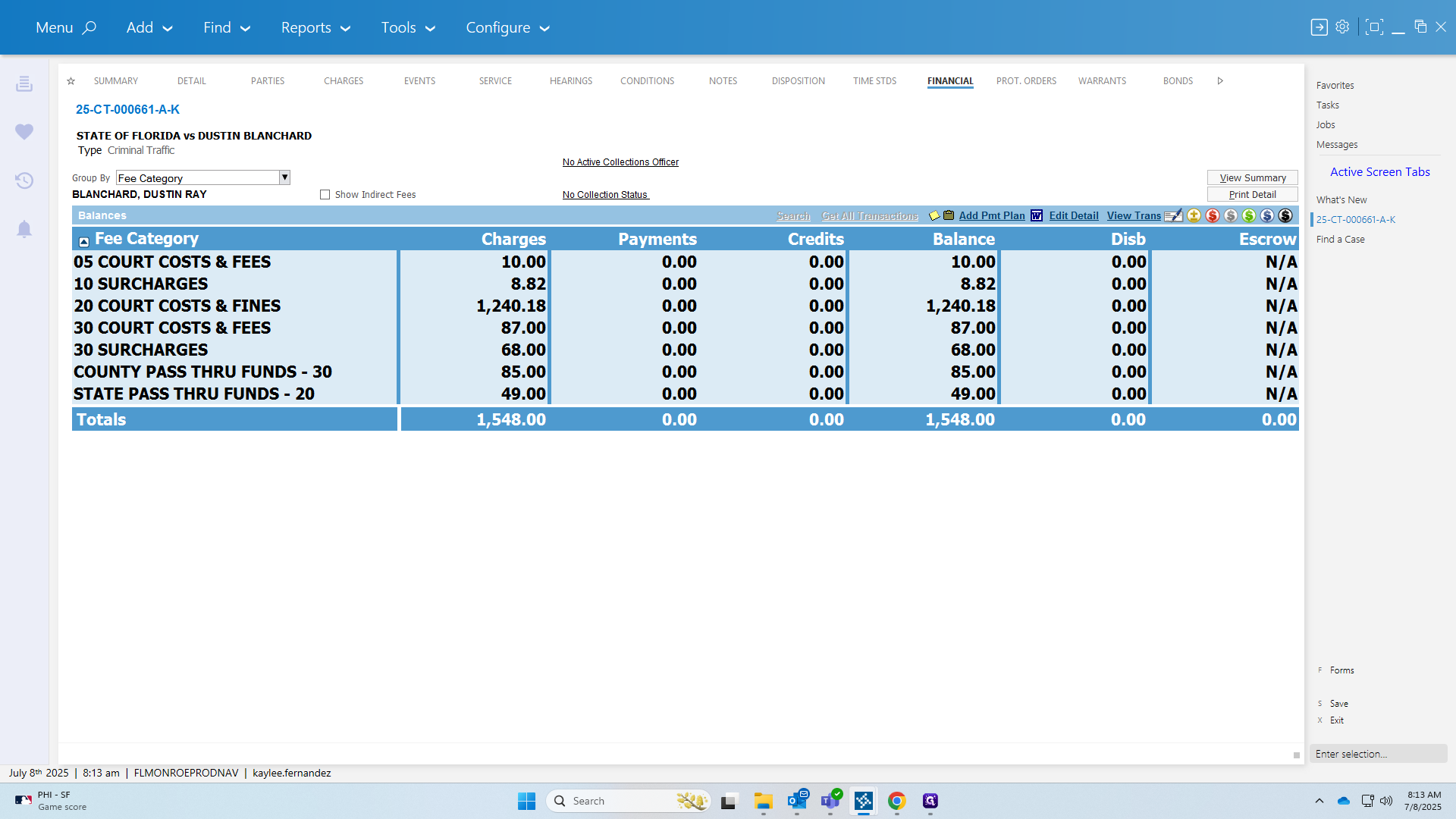
Task: Click the full screen icon in top bar
Action: tap(1374, 27)
